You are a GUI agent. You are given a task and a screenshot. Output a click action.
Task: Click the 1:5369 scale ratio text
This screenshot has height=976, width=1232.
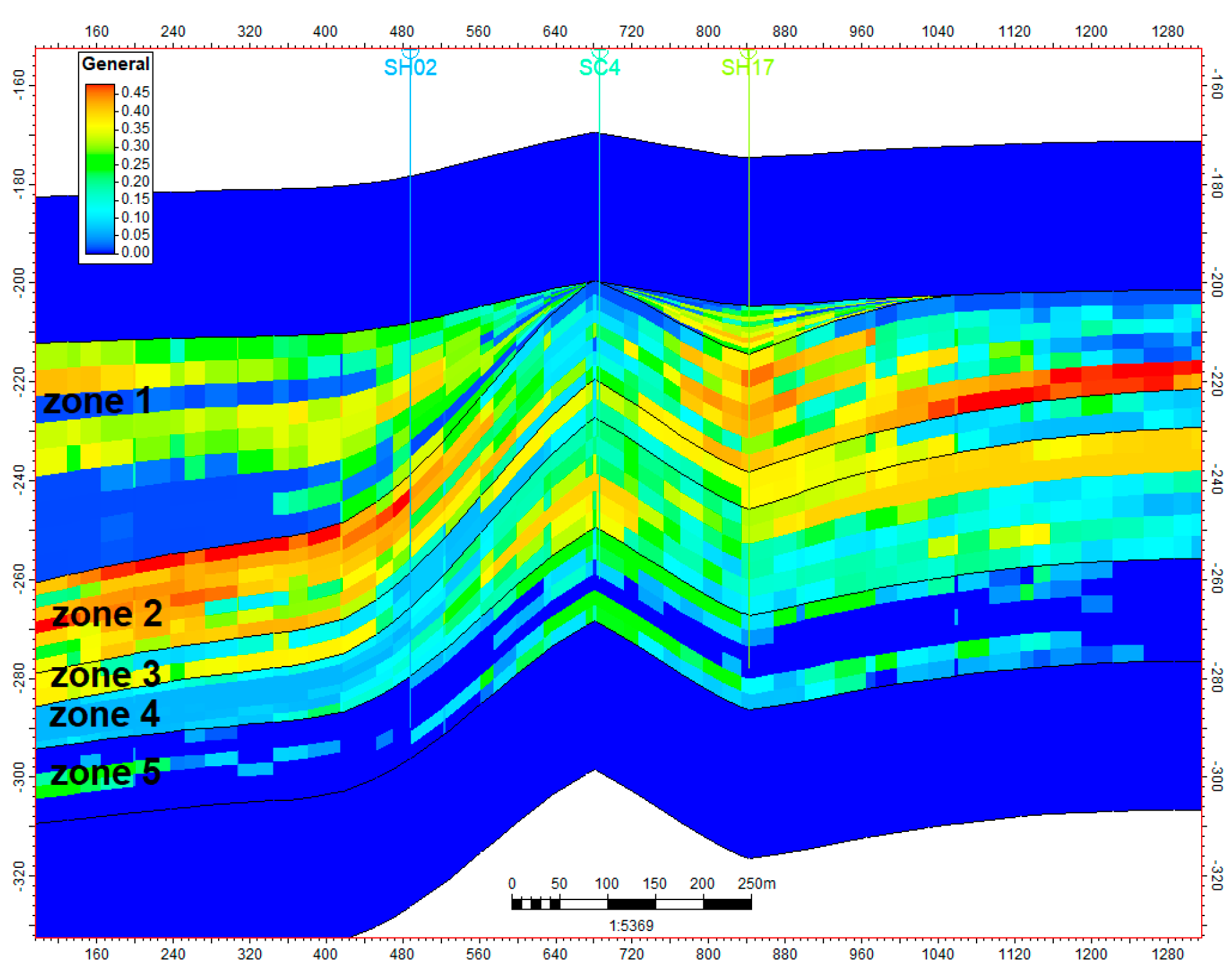[x=630, y=925]
